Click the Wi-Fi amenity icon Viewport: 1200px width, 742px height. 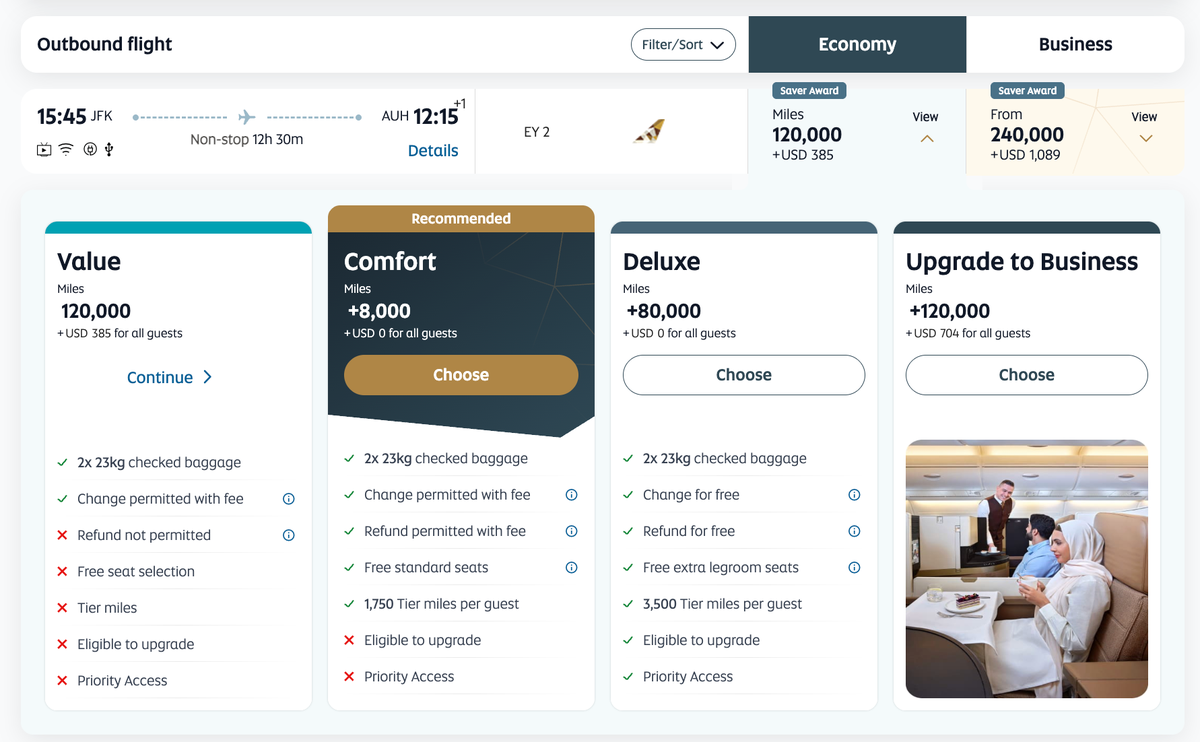click(x=66, y=149)
